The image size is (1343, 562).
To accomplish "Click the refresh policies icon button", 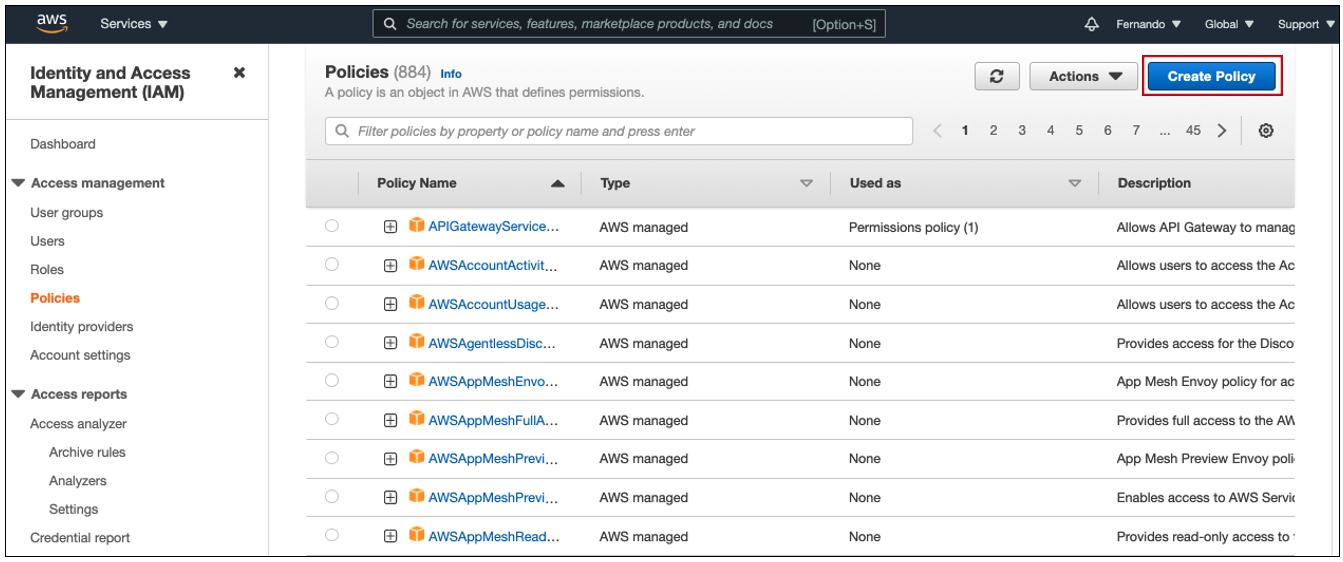I will pos(997,76).
